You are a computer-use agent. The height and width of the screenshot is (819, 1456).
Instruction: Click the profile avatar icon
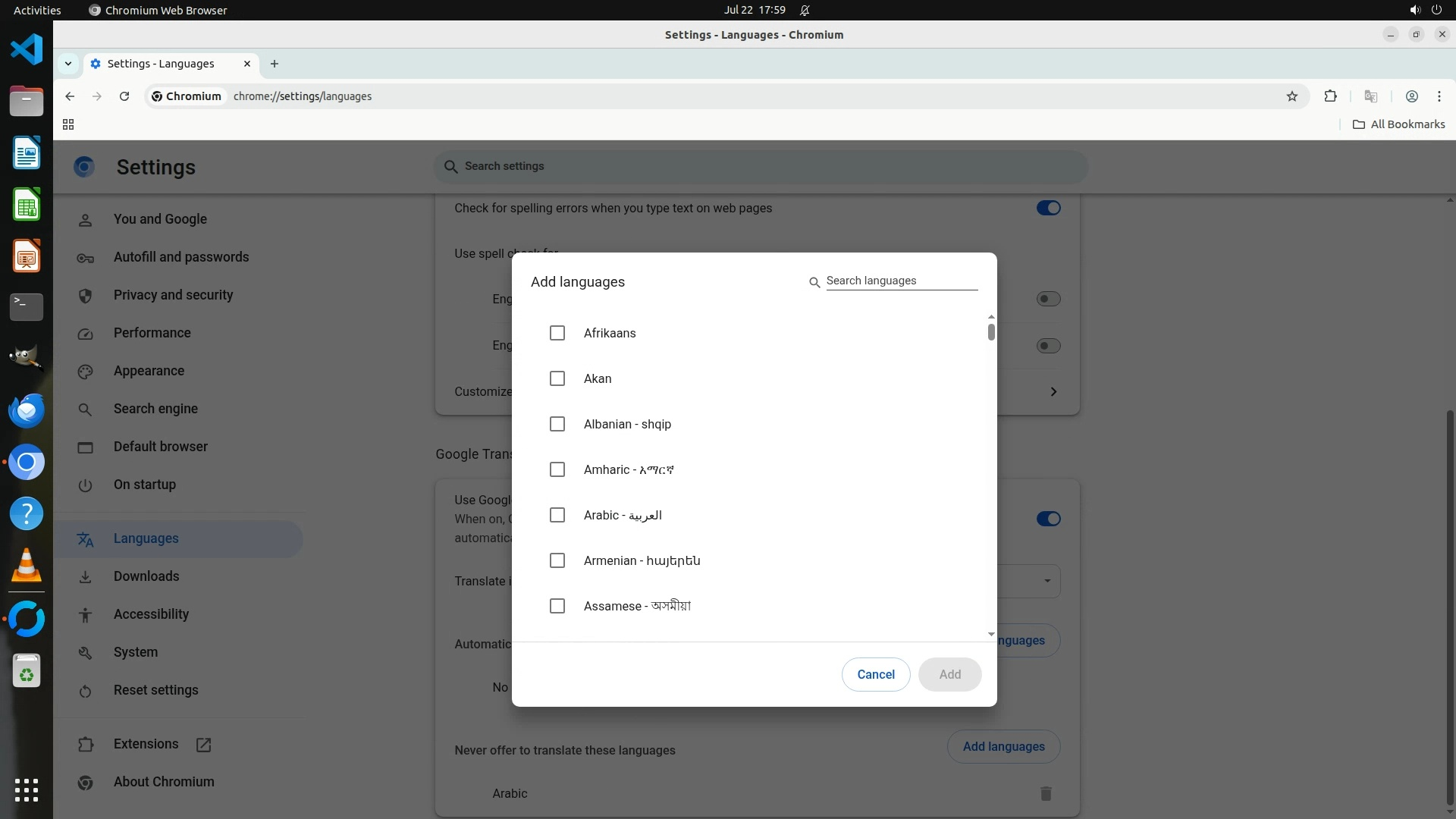1411,96
